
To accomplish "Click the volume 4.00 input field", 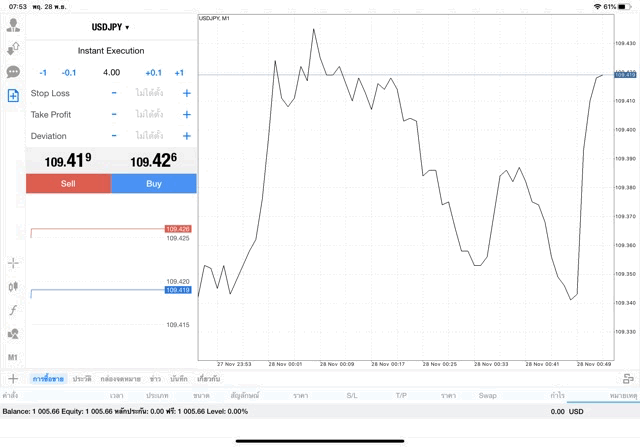I will tap(111, 72).
